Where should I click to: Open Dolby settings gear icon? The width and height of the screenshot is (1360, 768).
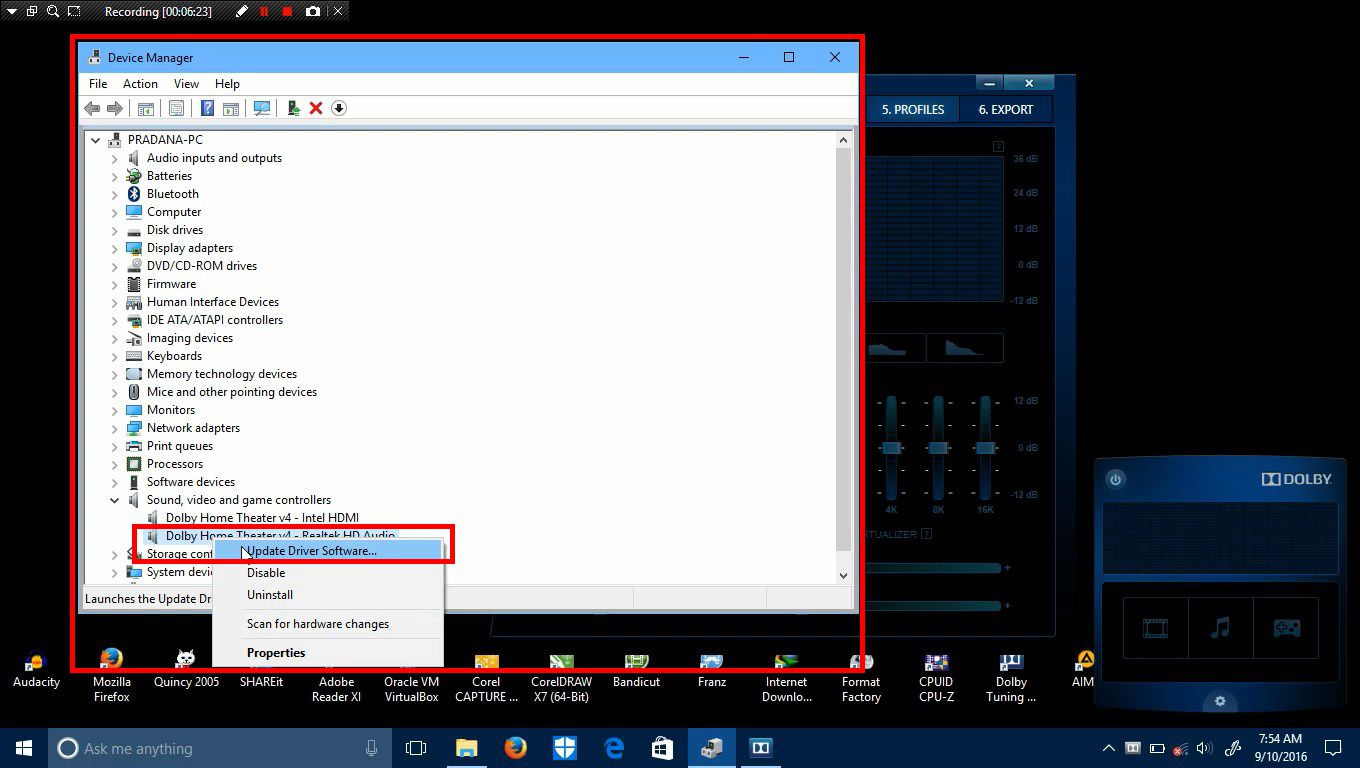click(1220, 701)
